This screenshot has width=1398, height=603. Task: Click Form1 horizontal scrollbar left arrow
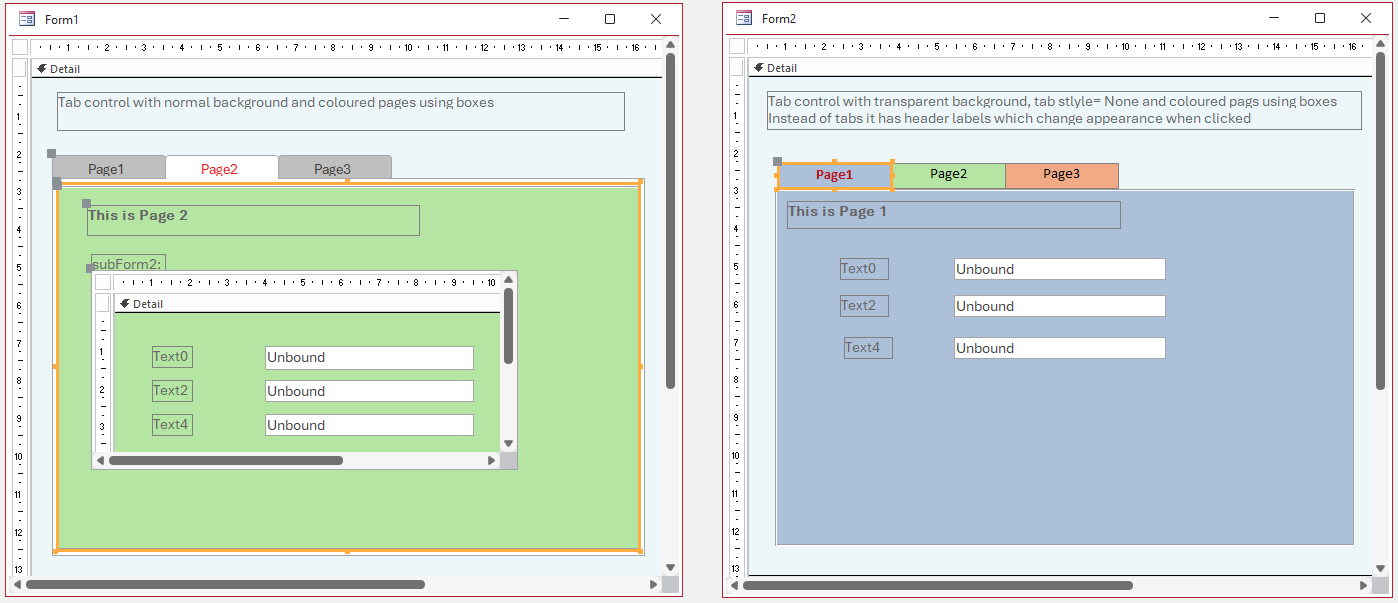(x=17, y=584)
